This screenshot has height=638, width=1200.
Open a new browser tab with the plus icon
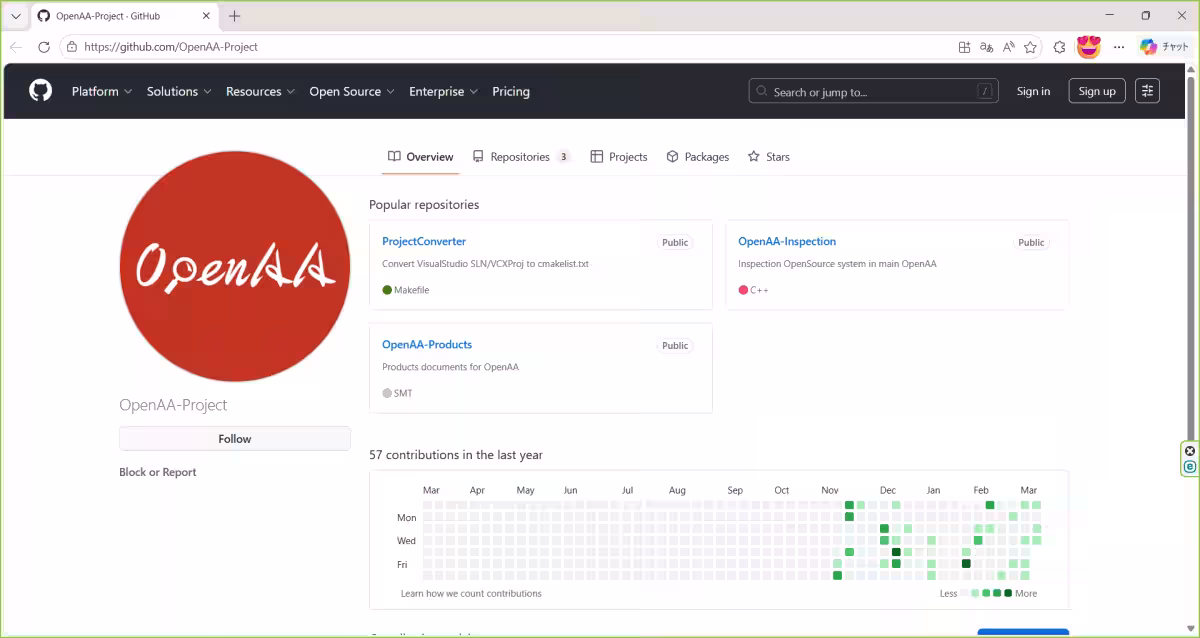point(234,16)
